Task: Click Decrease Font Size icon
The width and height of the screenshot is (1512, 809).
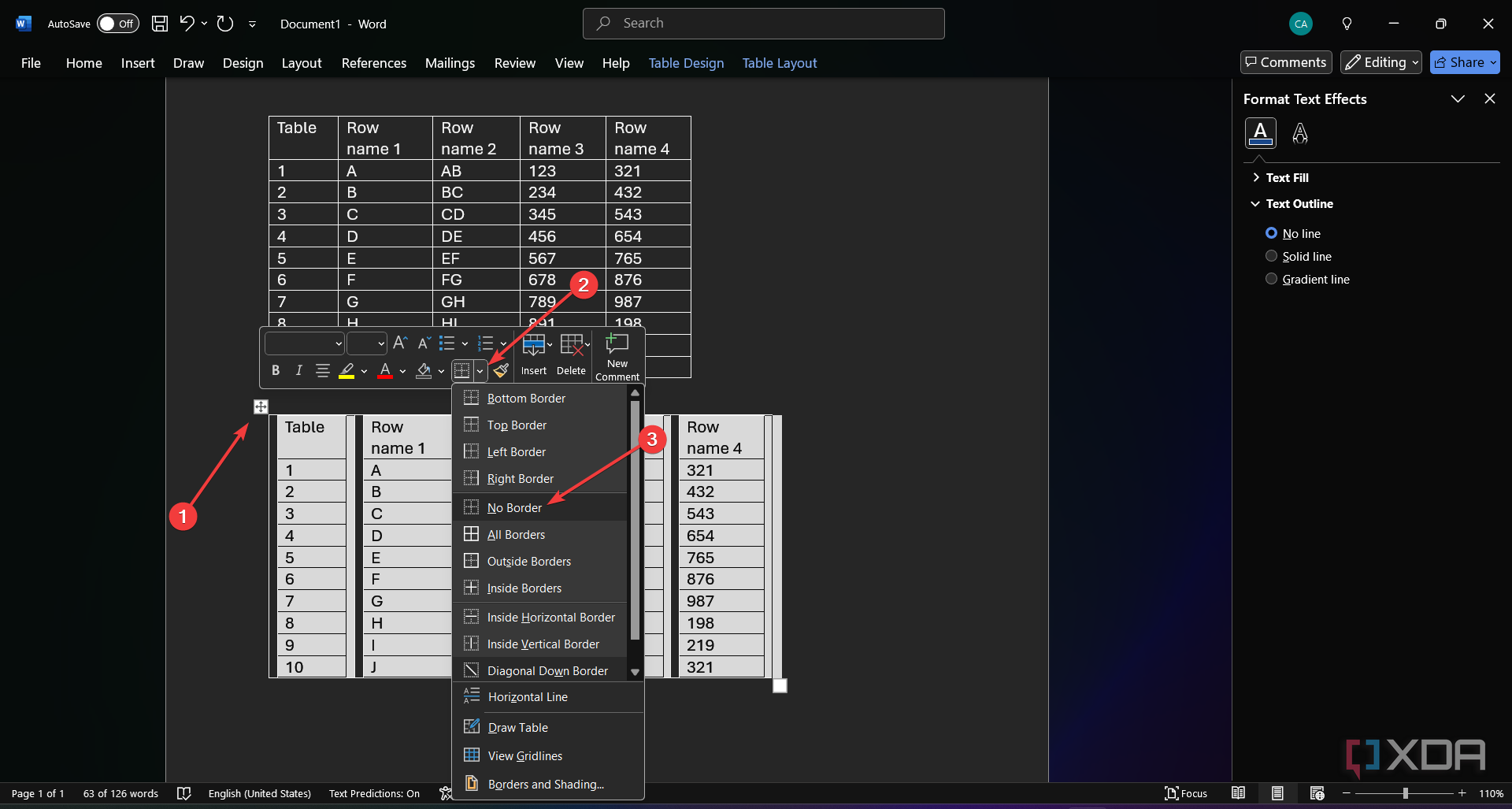Action: tap(424, 343)
